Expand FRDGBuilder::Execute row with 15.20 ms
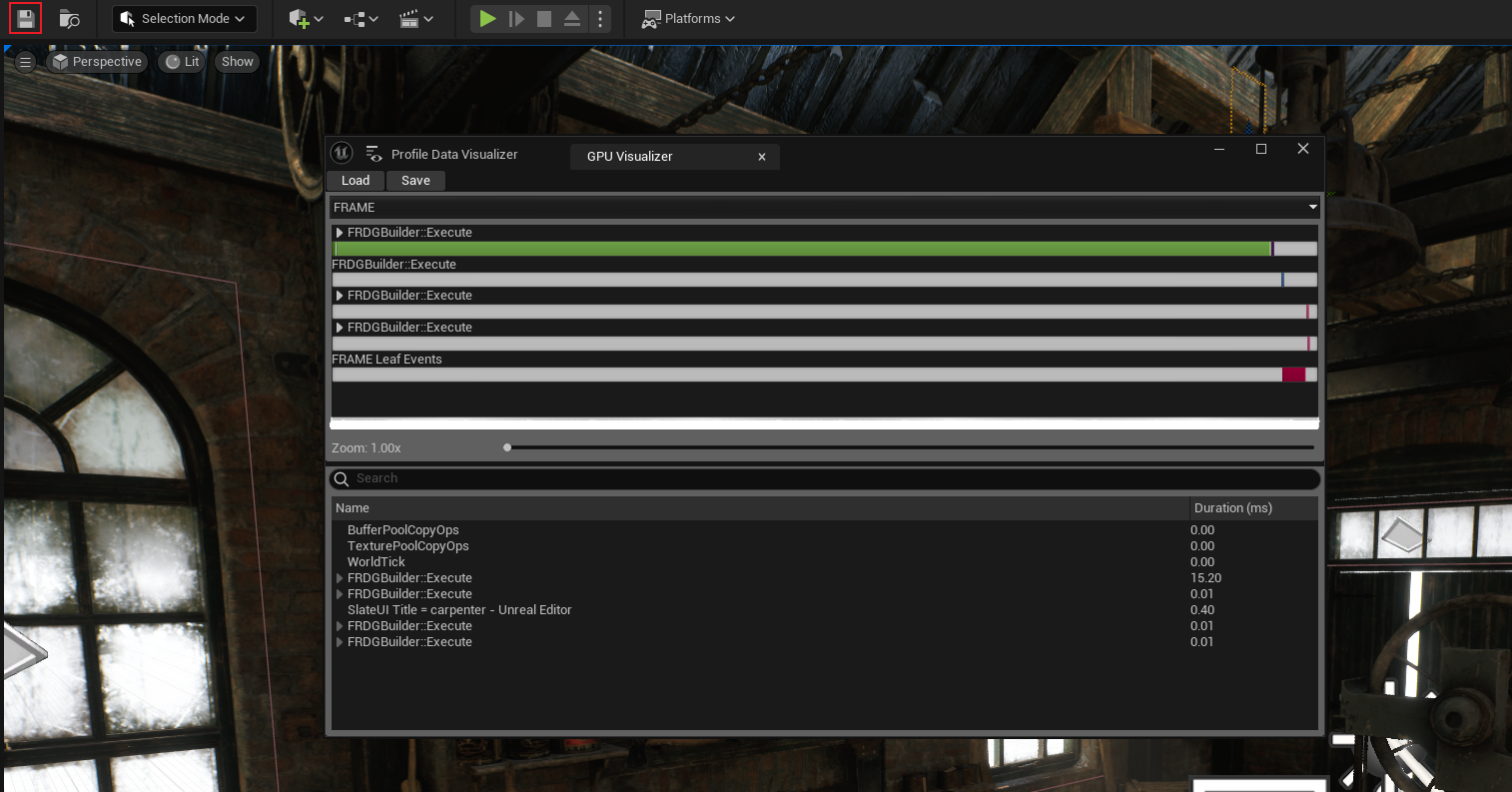The width and height of the screenshot is (1512, 792). click(x=340, y=578)
